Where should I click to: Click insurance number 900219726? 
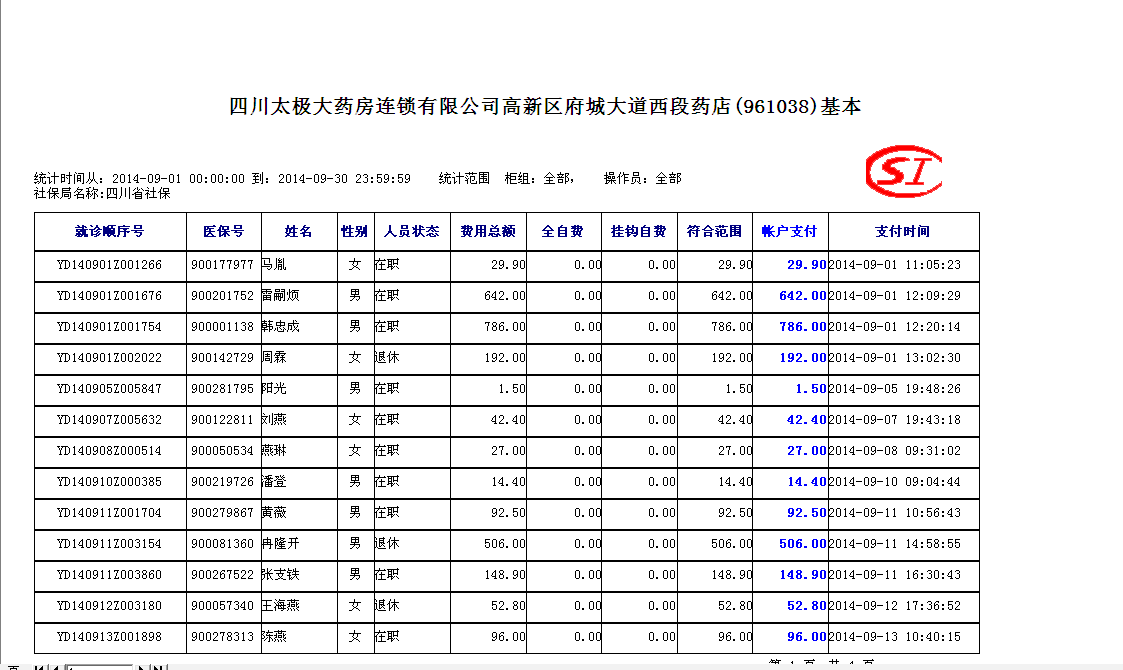click(223, 482)
